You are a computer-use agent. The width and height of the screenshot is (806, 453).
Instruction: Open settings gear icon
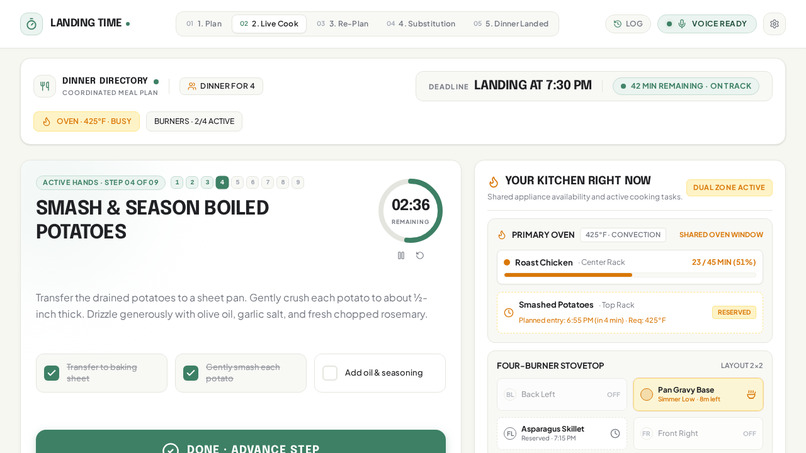tap(774, 24)
